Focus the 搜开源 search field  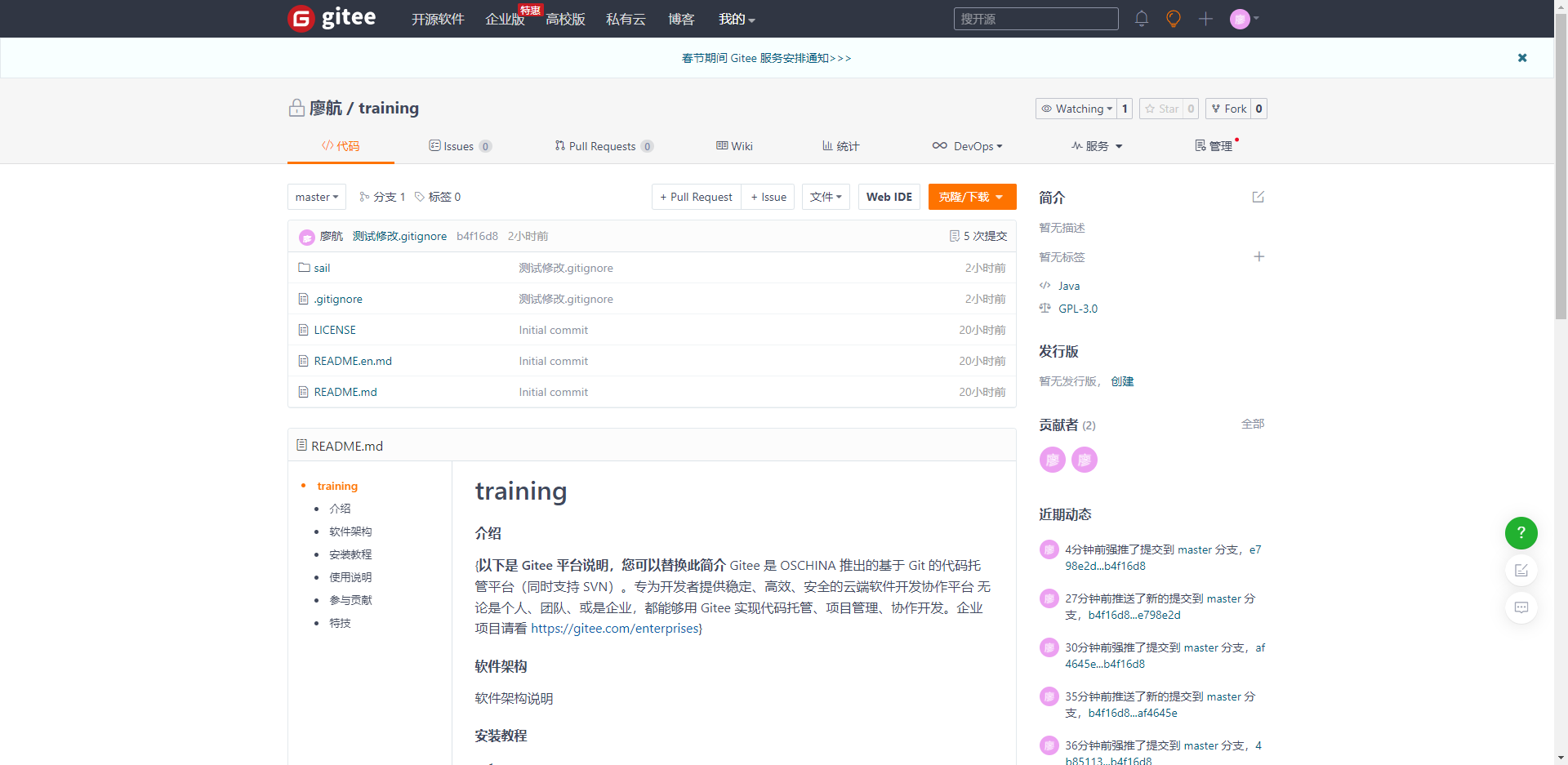[x=1036, y=19]
